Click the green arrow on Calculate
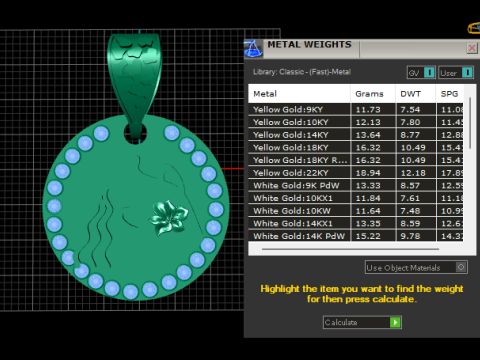480x360 pixels. [395, 322]
